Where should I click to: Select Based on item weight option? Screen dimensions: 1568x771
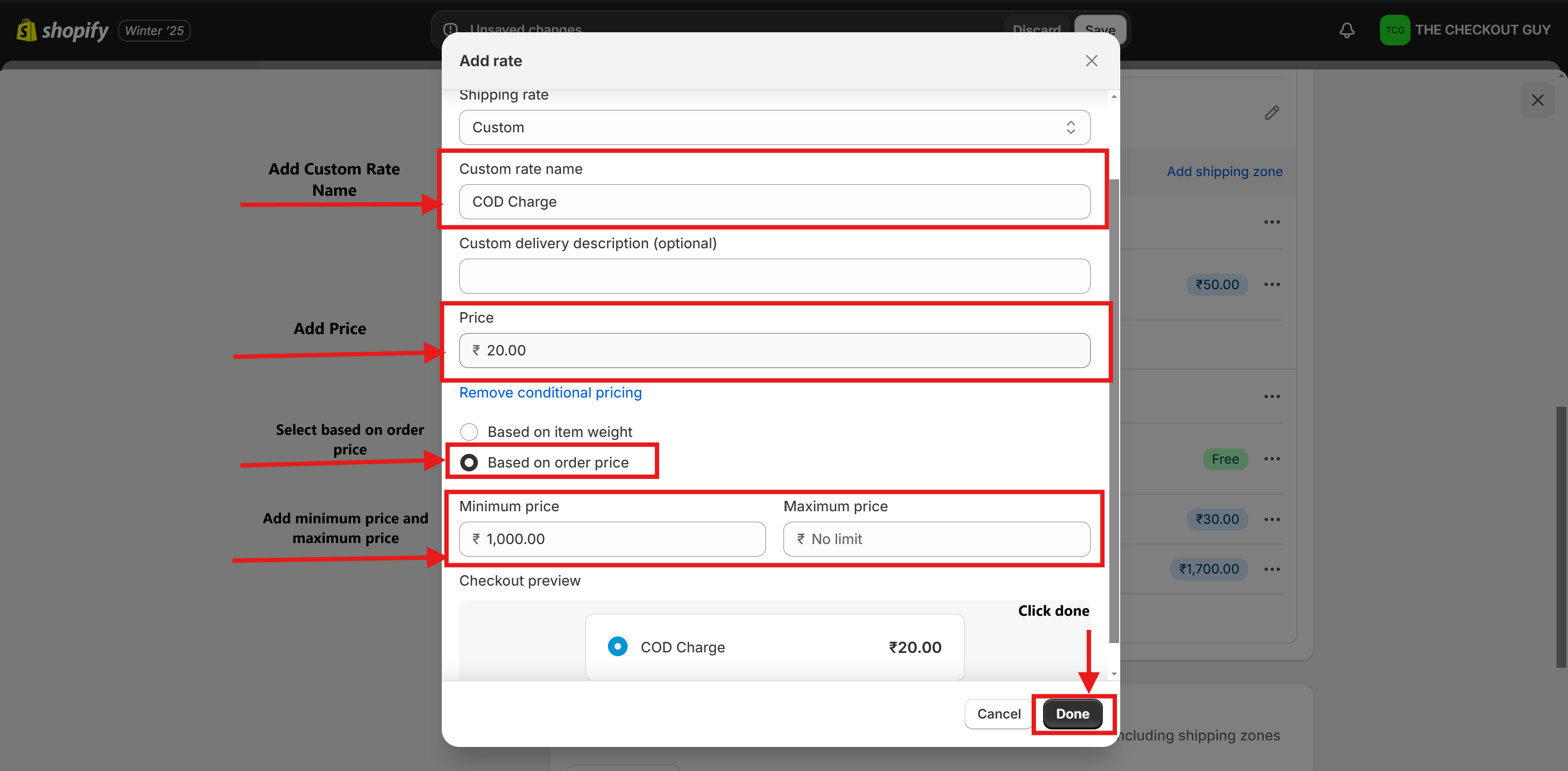pyautogui.click(x=469, y=432)
